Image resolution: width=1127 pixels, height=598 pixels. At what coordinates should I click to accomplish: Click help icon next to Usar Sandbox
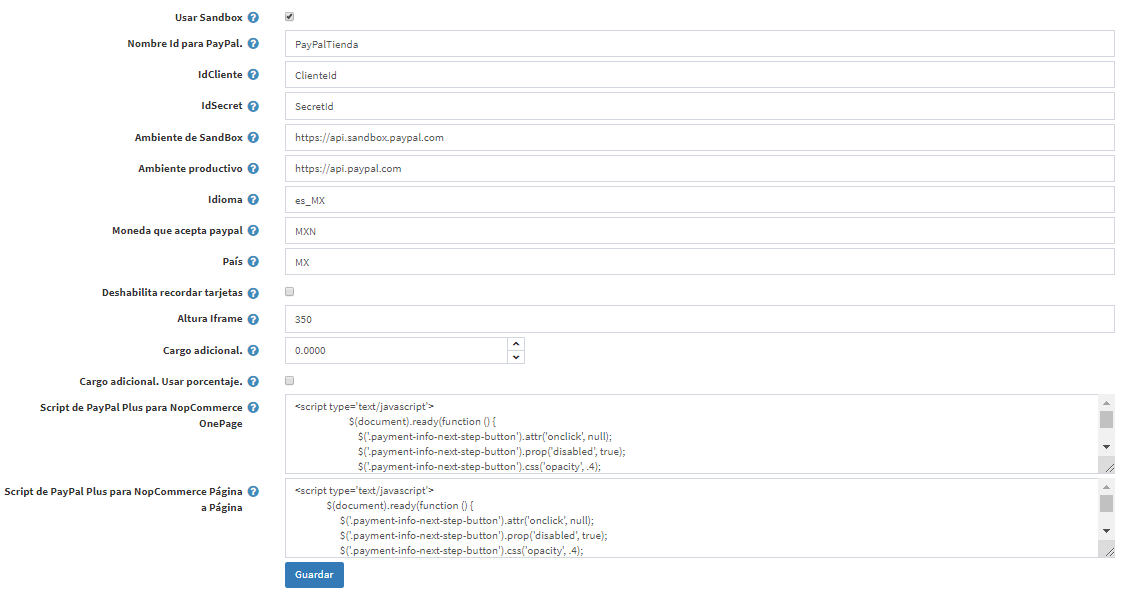[x=253, y=17]
